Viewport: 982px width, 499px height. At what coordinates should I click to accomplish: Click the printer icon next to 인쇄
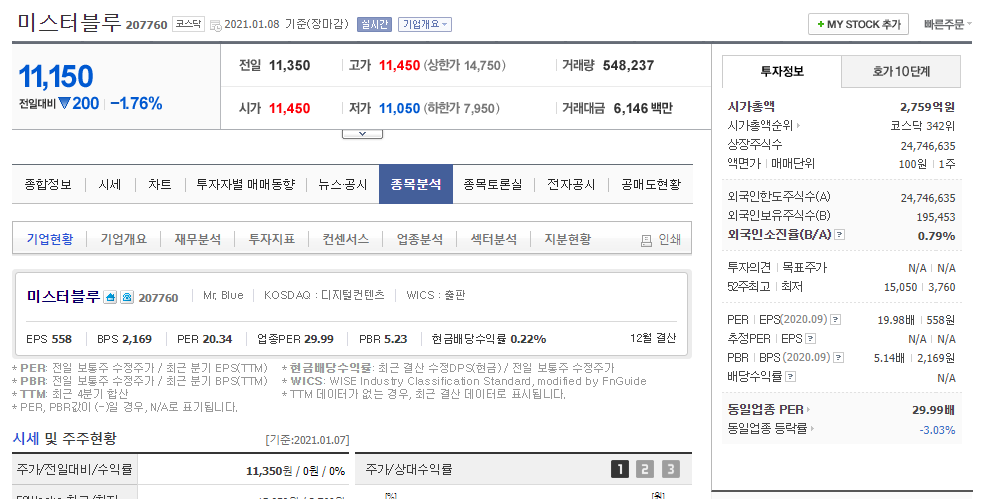646,240
